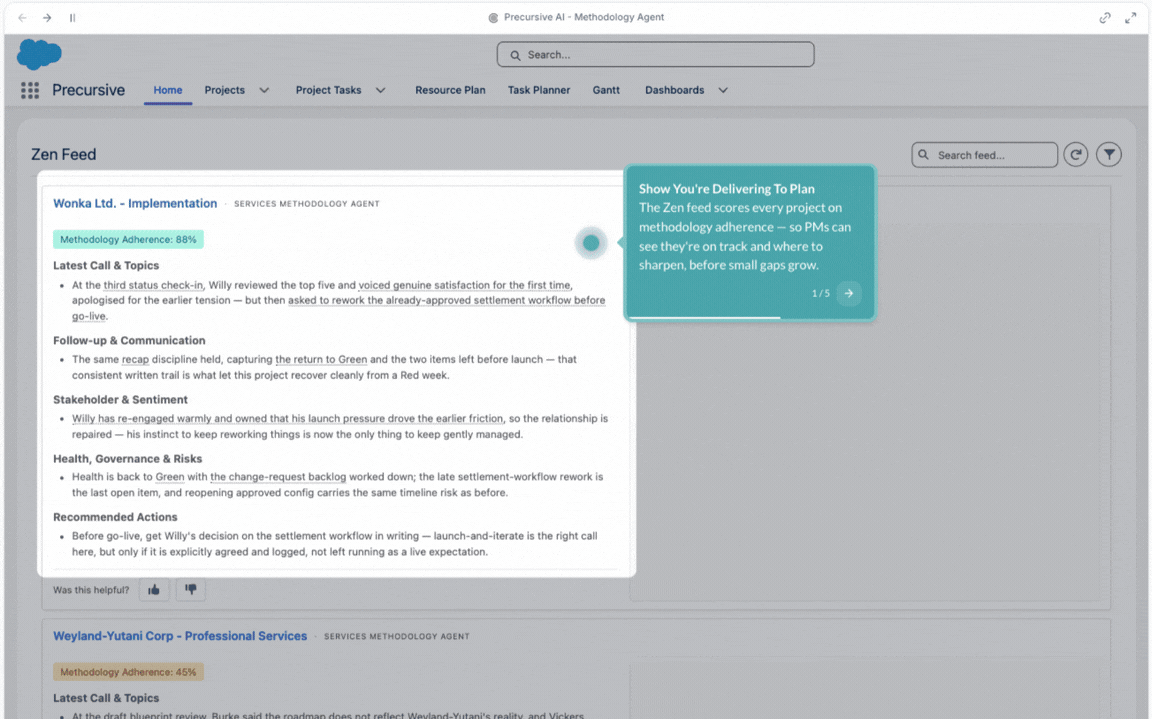Click the 'Show You're Delivering To Plan' heading
The width and height of the screenshot is (1152, 720).
727,189
